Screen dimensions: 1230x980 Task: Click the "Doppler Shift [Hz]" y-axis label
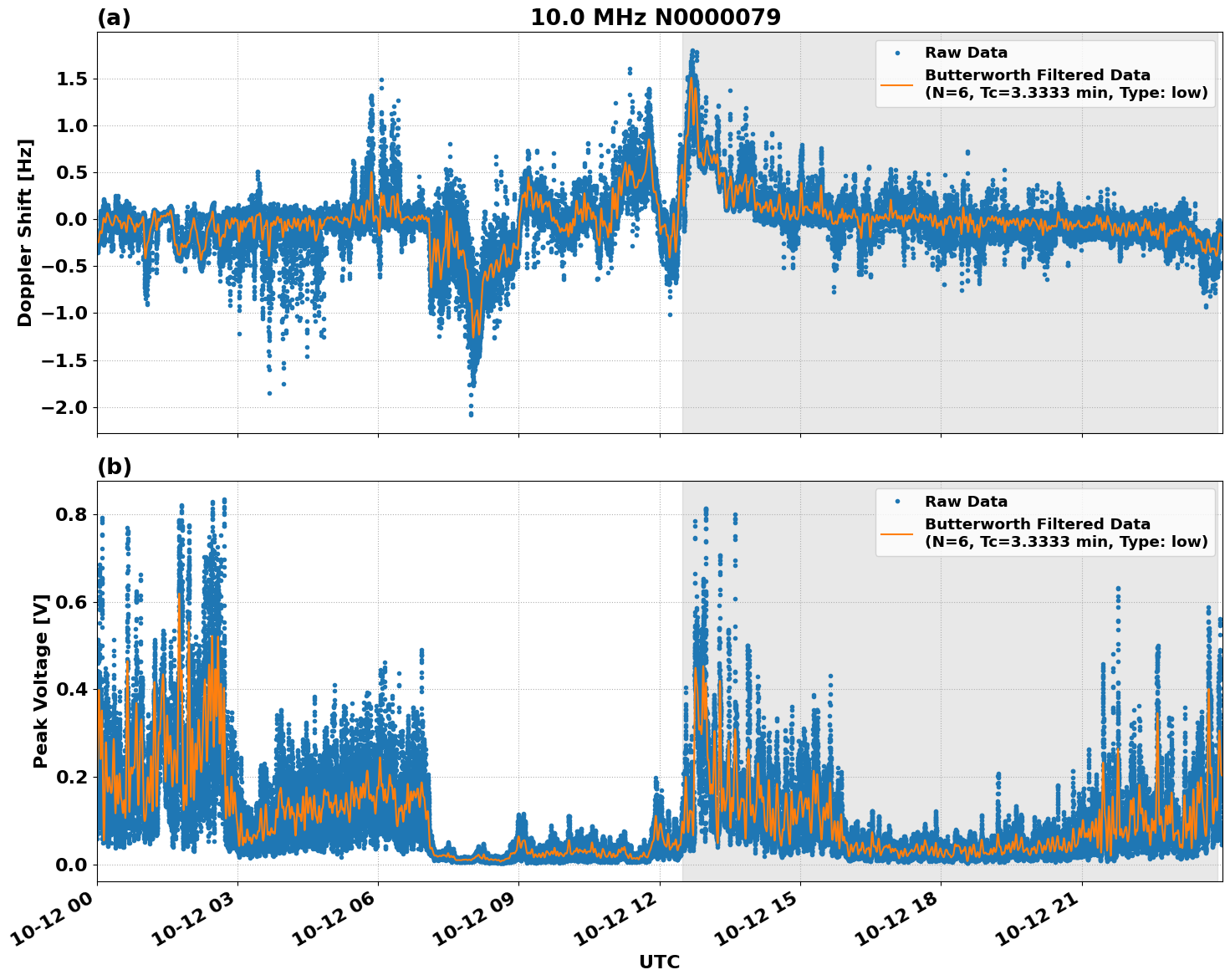[25, 232]
